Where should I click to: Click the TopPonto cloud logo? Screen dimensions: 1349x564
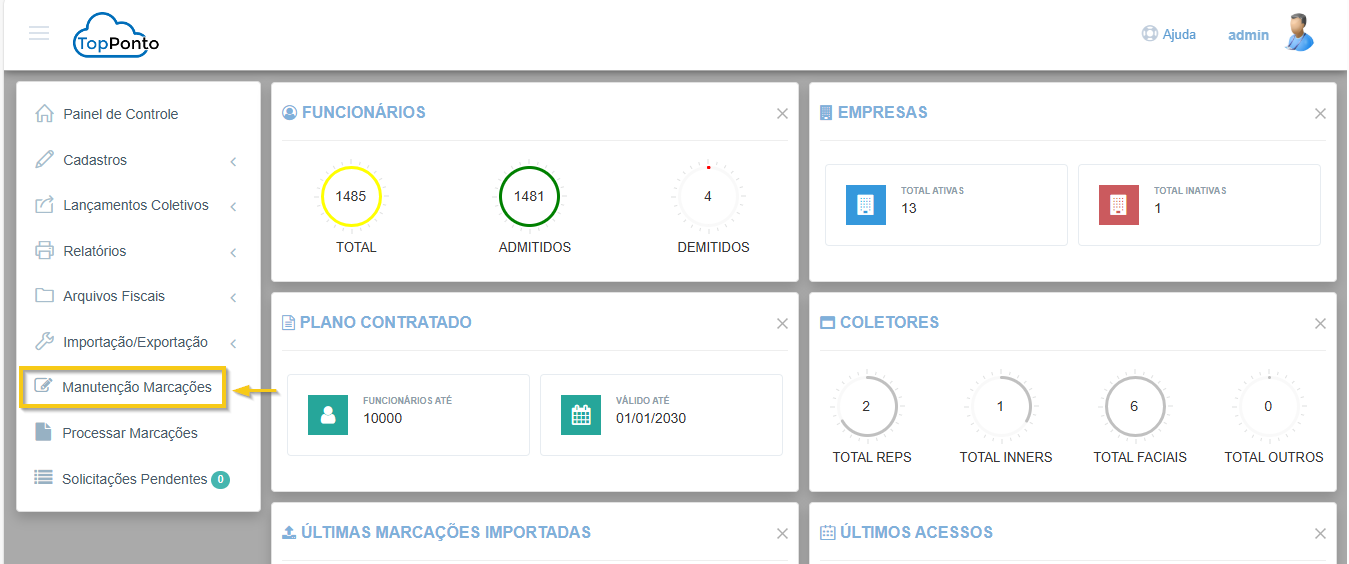(x=116, y=36)
